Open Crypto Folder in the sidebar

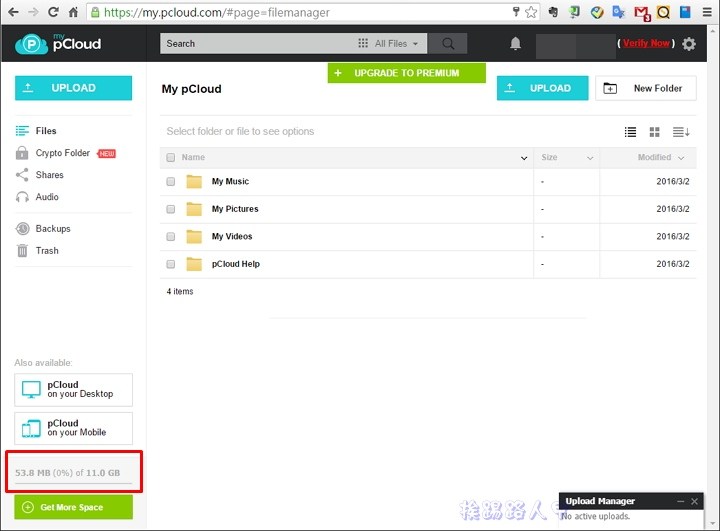tap(65, 153)
